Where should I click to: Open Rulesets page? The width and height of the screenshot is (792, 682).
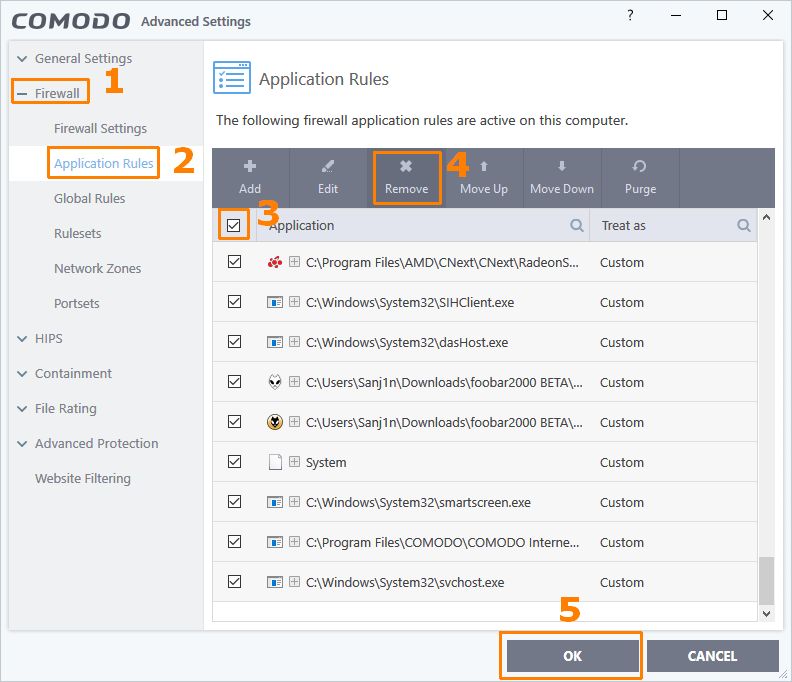tap(78, 233)
